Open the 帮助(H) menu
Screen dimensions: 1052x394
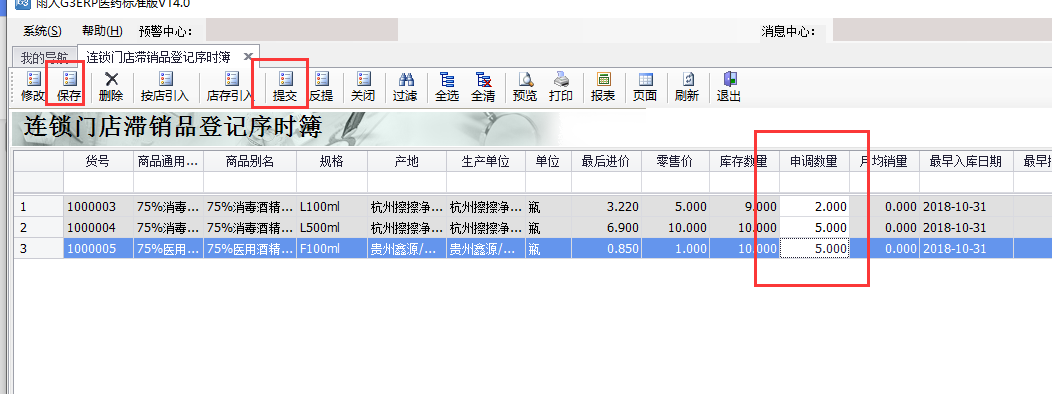(103, 31)
